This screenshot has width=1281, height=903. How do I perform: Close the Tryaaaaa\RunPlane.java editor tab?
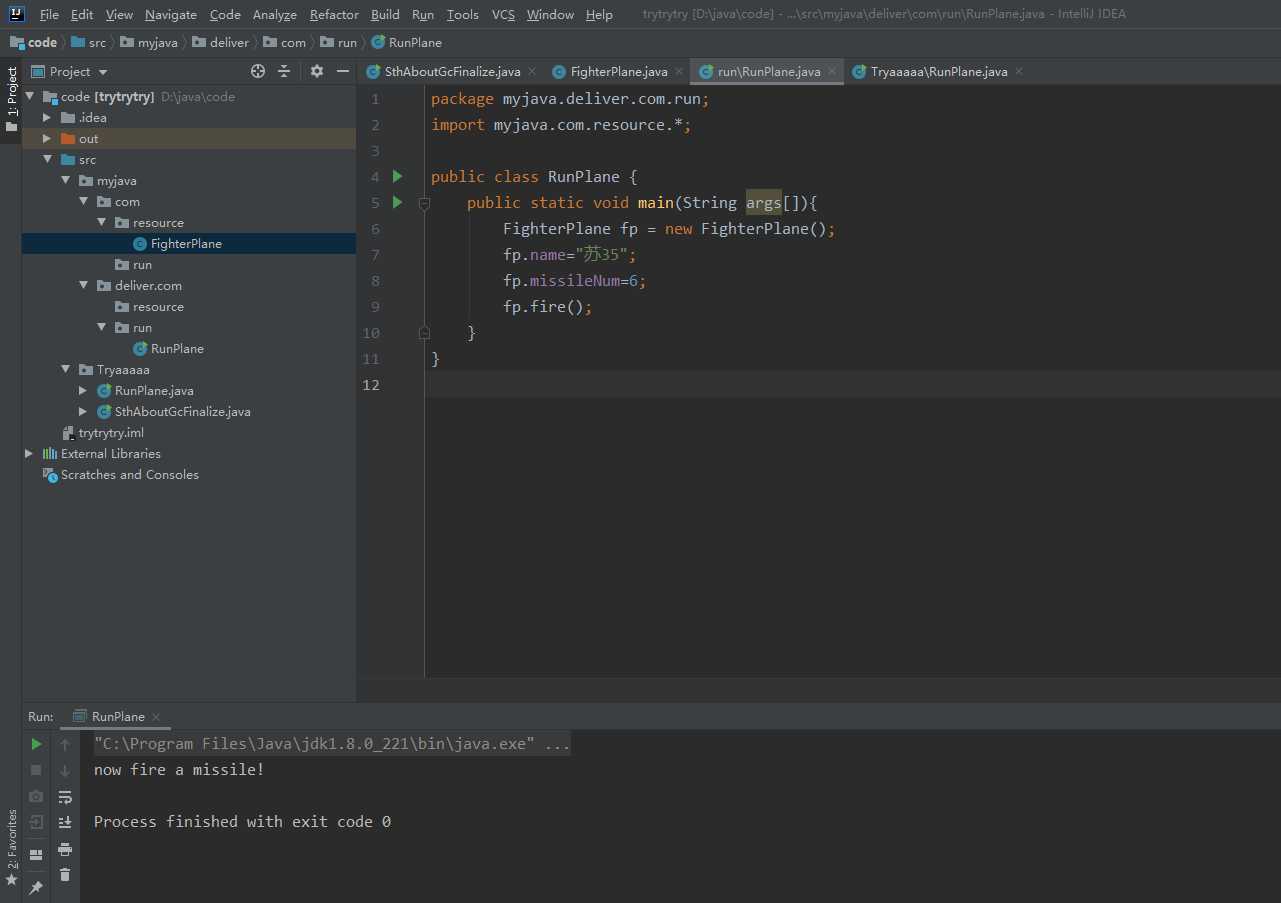click(1019, 71)
